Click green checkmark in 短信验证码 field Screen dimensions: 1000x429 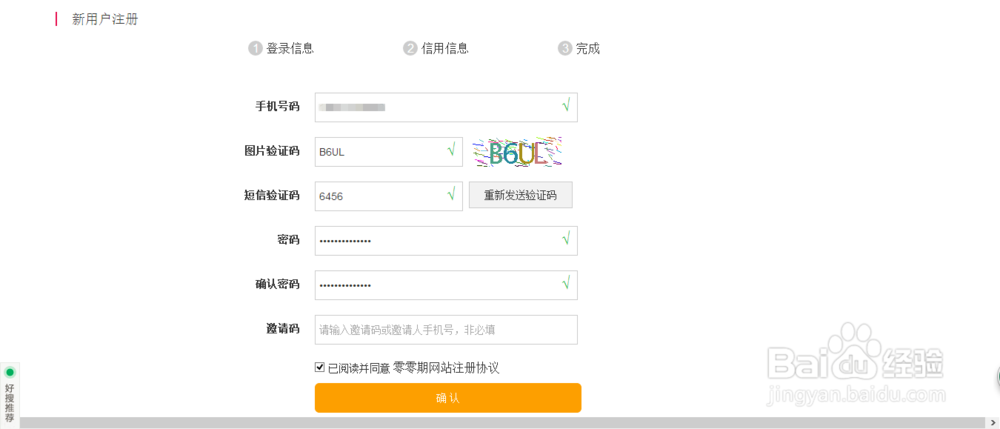click(451, 193)
